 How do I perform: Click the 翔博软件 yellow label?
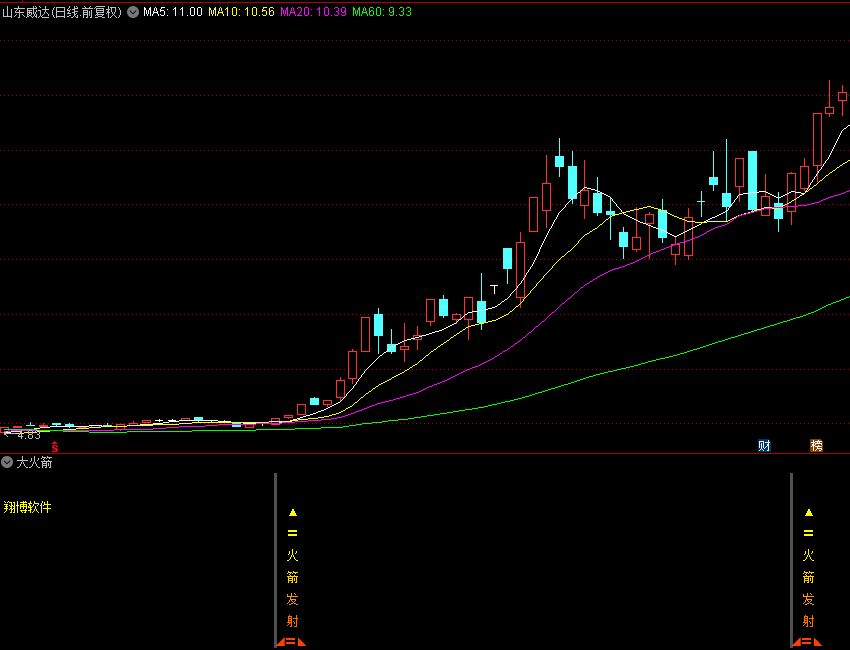[x=28, y=507]
